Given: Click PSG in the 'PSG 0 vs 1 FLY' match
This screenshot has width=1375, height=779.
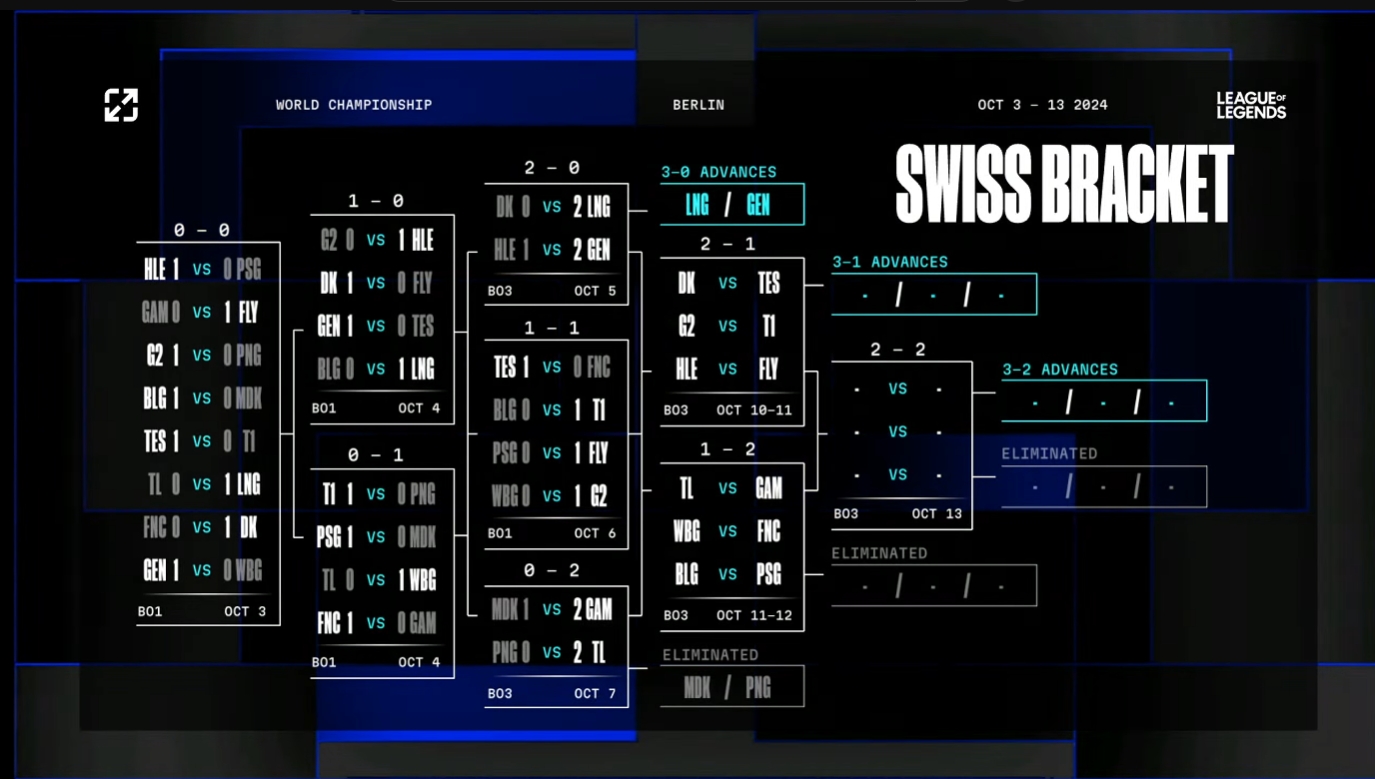Looking at the screenshot, I should pyautogui.click(x=505, y=453).
